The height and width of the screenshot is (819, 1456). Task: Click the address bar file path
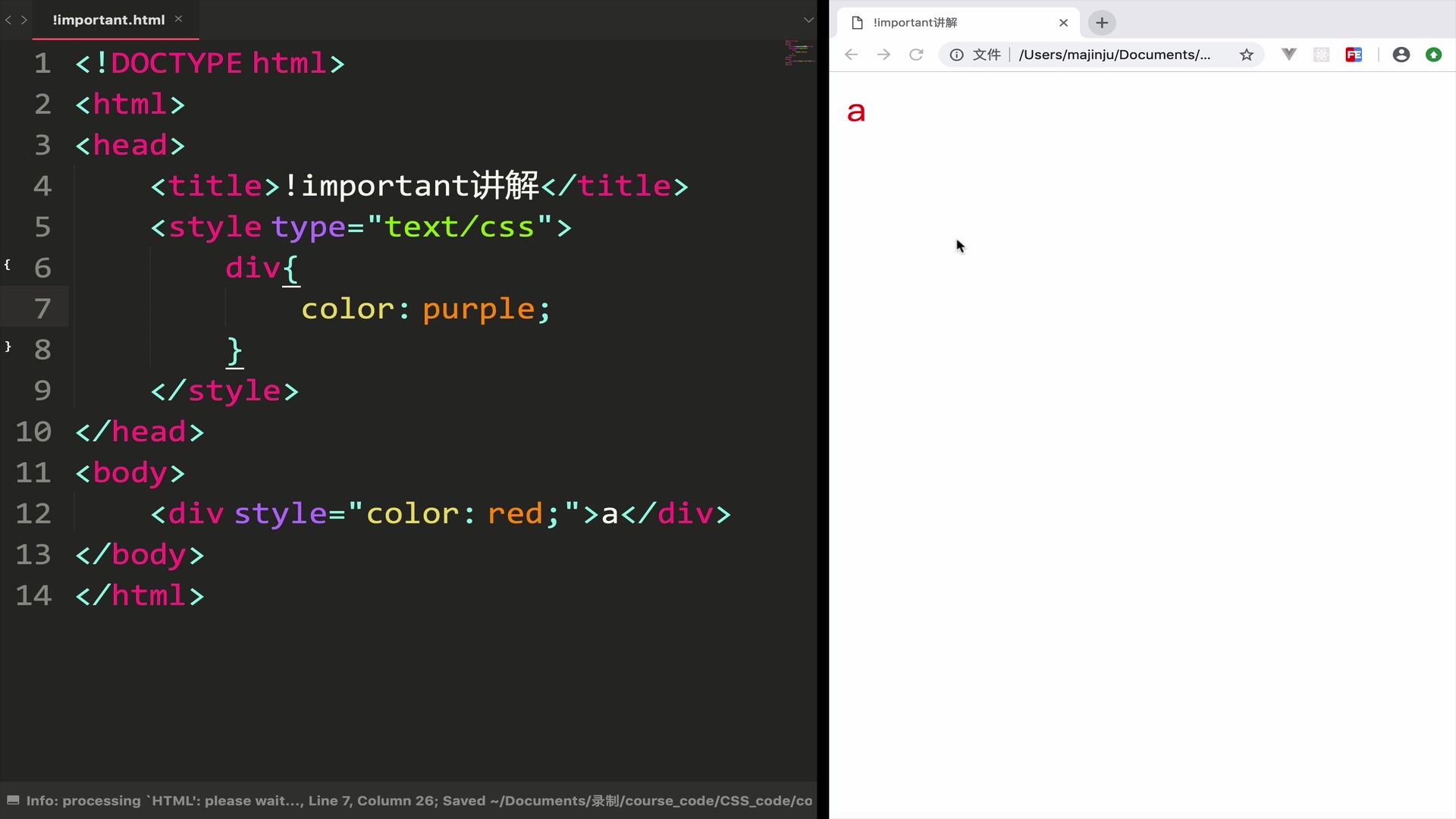[x=1115, y=55]
